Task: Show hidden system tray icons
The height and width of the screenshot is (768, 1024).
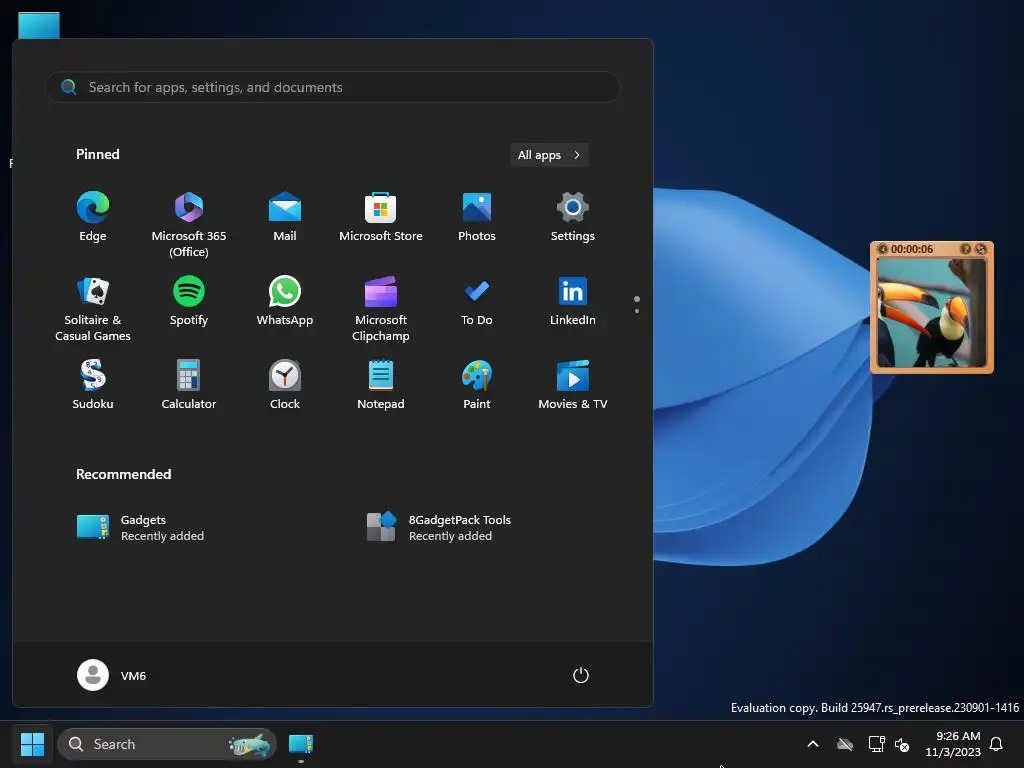Action: (813, 744)
